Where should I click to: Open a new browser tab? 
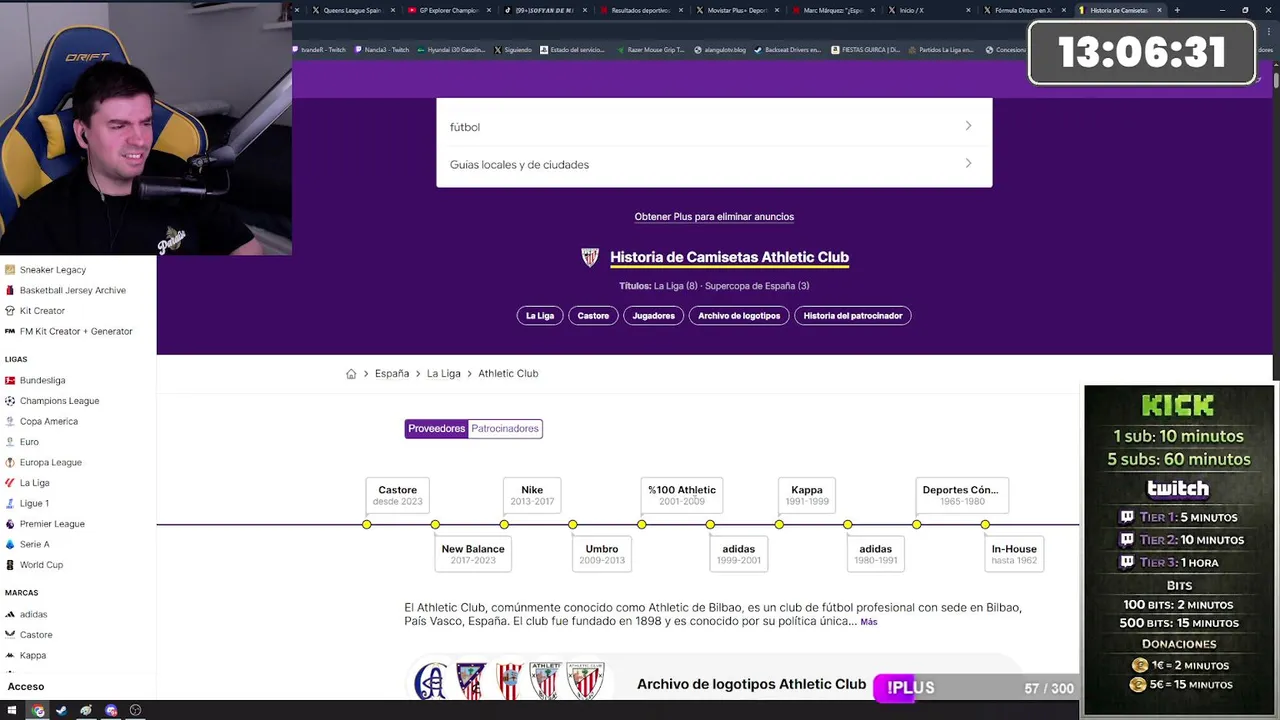point(1177,10)
